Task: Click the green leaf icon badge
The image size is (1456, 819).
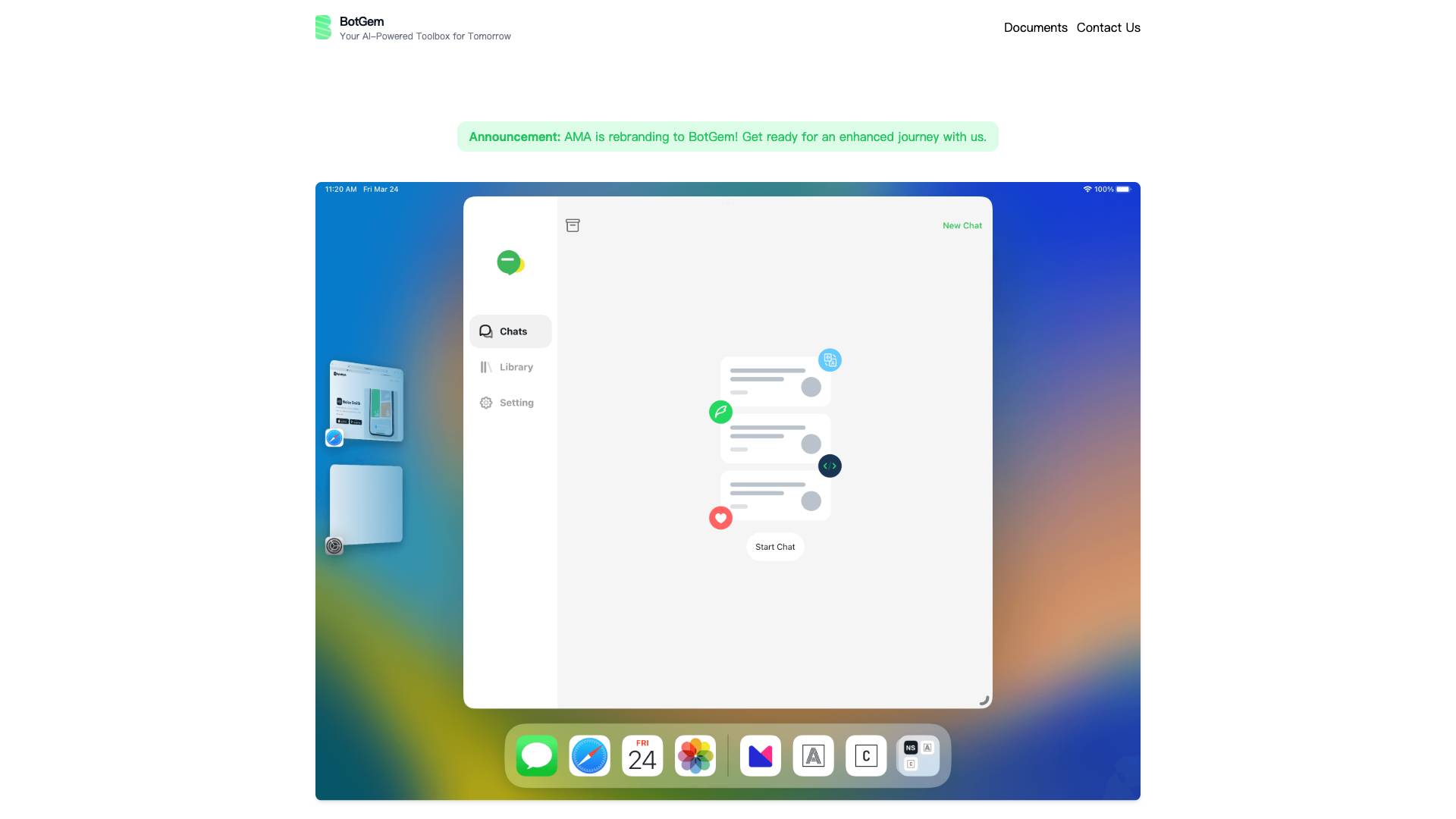Action: 720,412
